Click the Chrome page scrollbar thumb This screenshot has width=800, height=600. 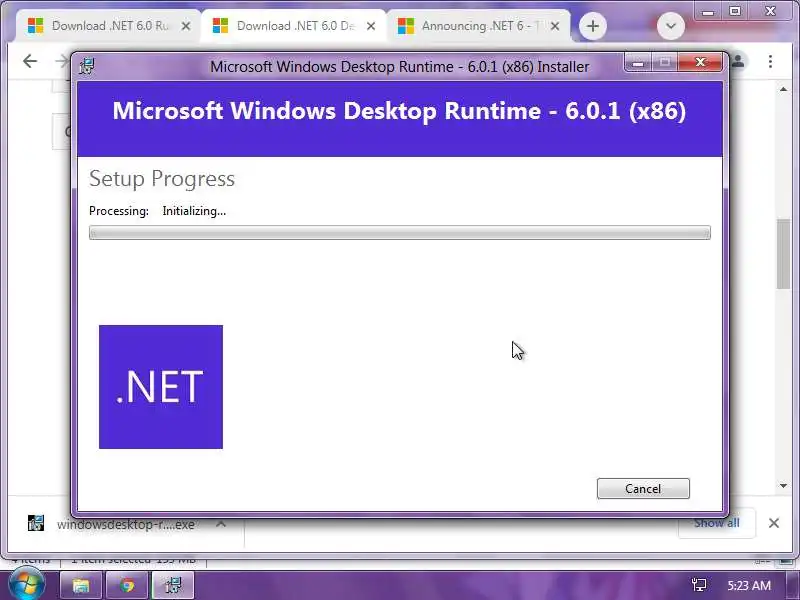coord(783,254)
